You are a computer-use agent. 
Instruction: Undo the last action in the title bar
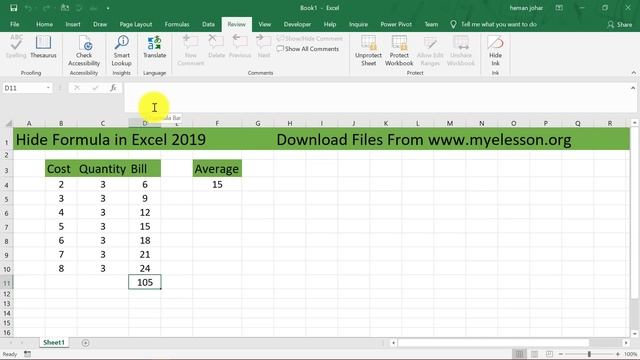pos(28,8)
